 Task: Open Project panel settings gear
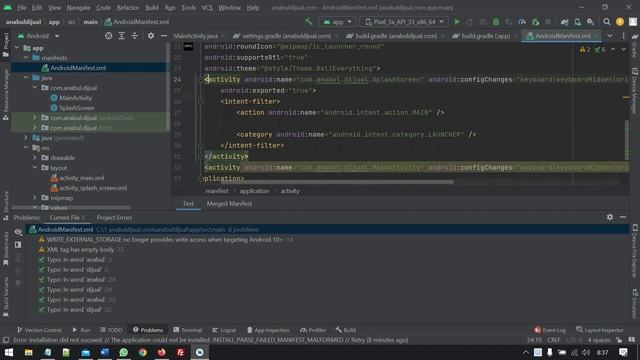151,36
